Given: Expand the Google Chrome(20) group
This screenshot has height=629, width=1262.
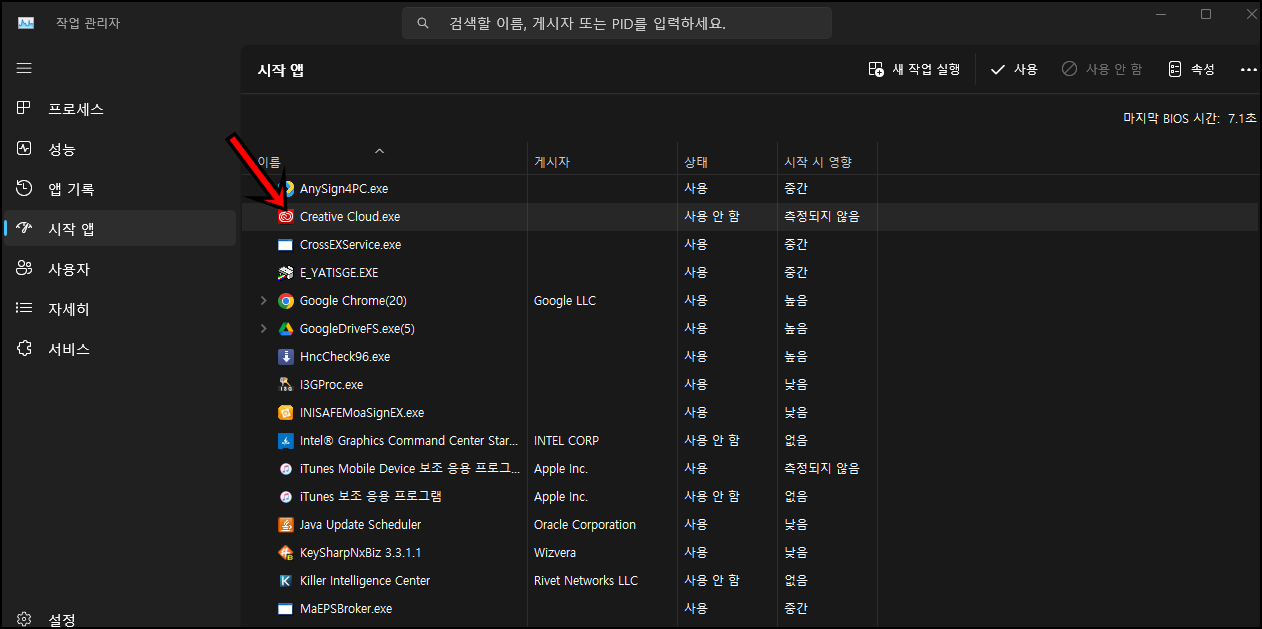Looking at the screenshot, I should tap(264, 300).
